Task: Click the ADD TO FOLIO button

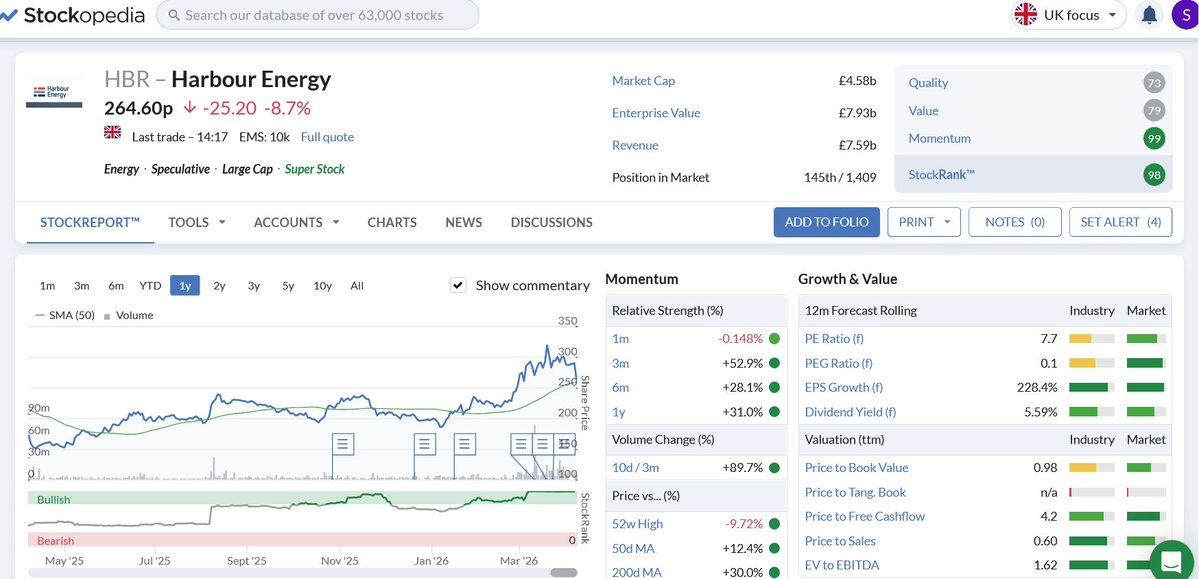Action: pyautogui.click(x=826, y=221)
